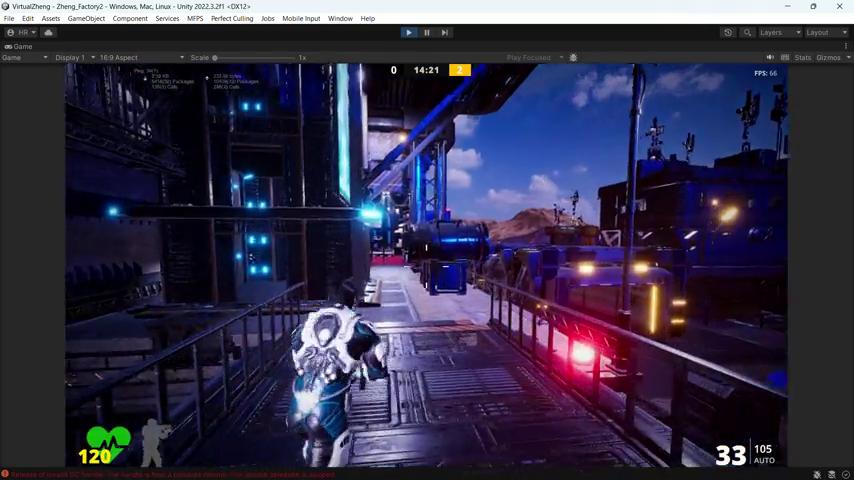Close the Unity editor window
The image size is (854, 480).
(x=839, y=7)
